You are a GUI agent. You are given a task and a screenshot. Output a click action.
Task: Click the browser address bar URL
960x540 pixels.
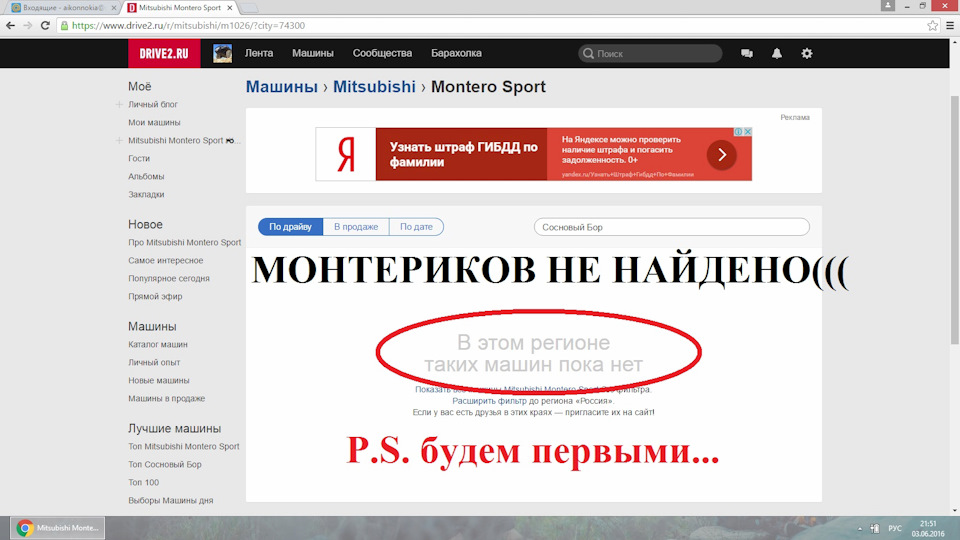coord(189,26)
